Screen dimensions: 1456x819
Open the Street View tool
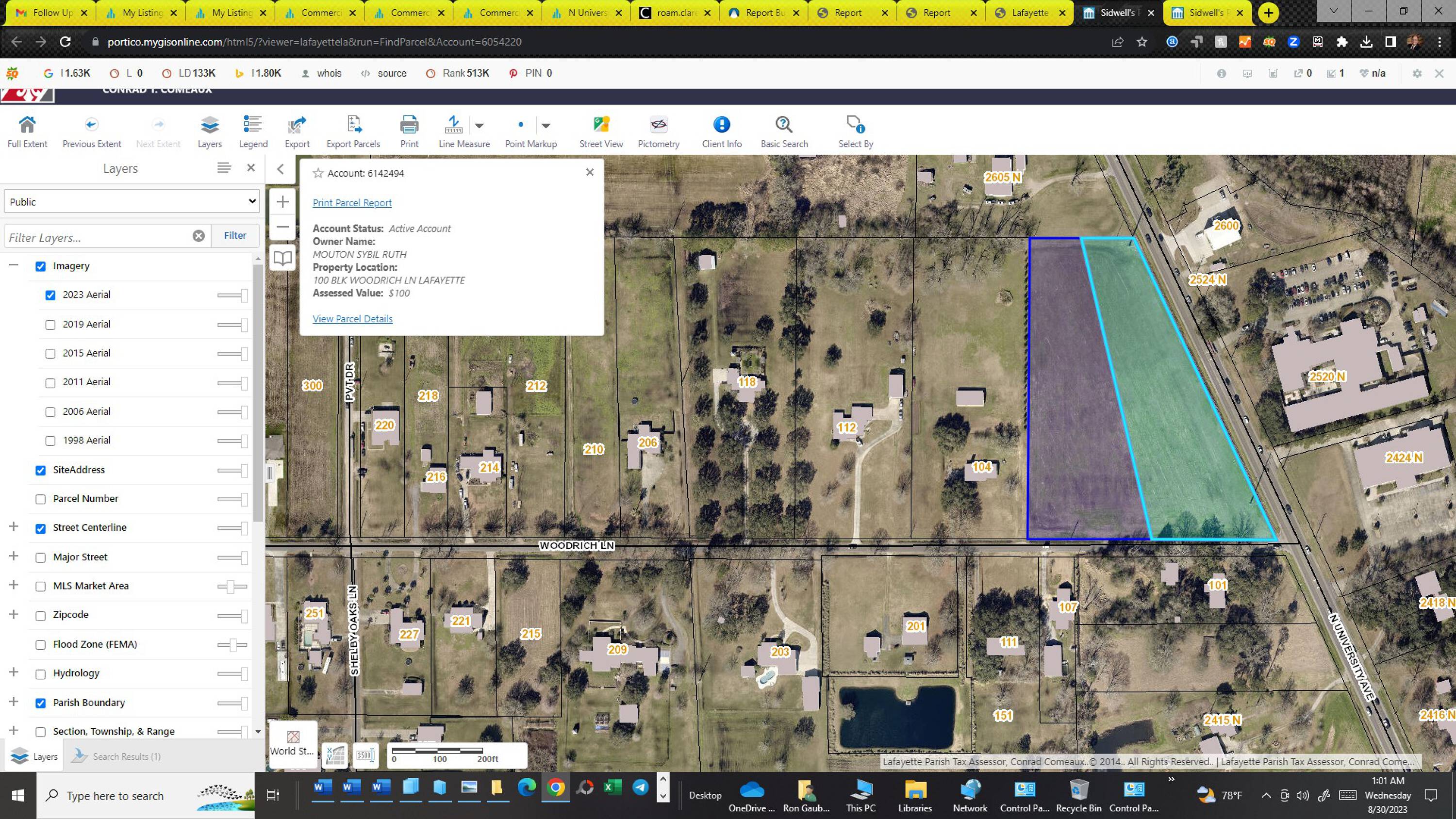click(x=601, y=125)
